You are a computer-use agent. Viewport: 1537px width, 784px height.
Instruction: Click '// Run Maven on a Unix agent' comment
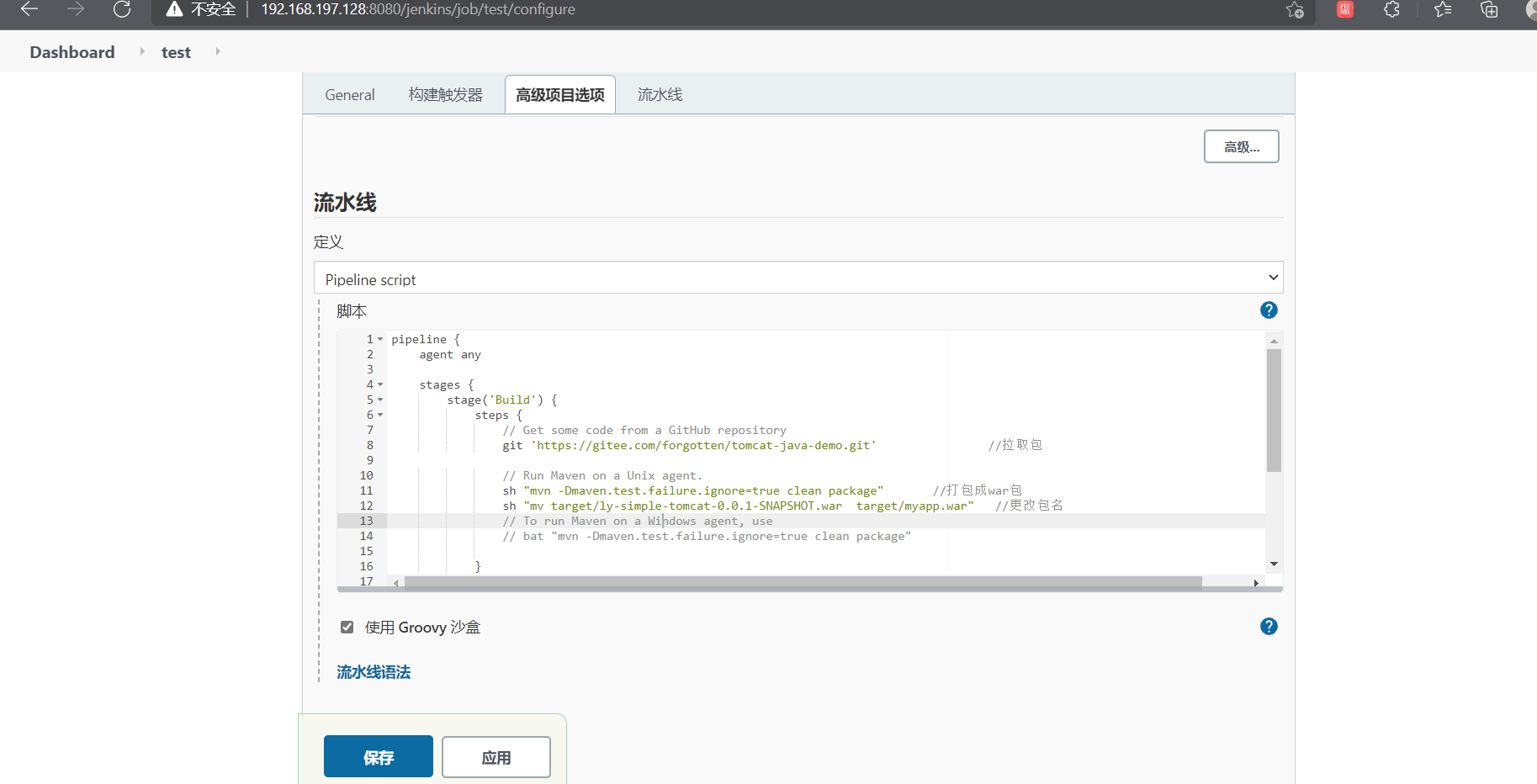point(602,476)
